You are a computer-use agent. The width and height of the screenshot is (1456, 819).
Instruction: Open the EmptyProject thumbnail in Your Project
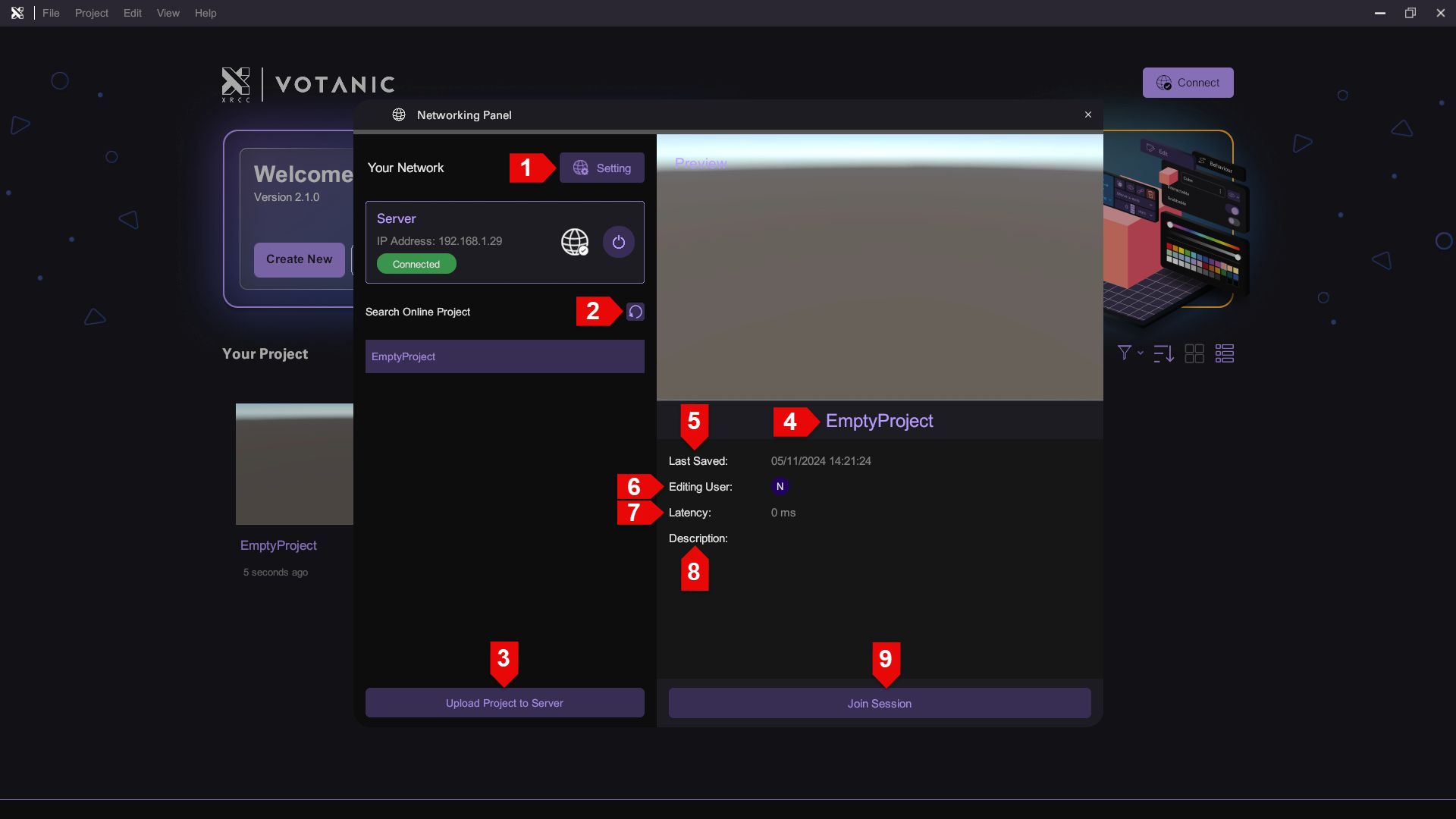click(x=294, y=464)
